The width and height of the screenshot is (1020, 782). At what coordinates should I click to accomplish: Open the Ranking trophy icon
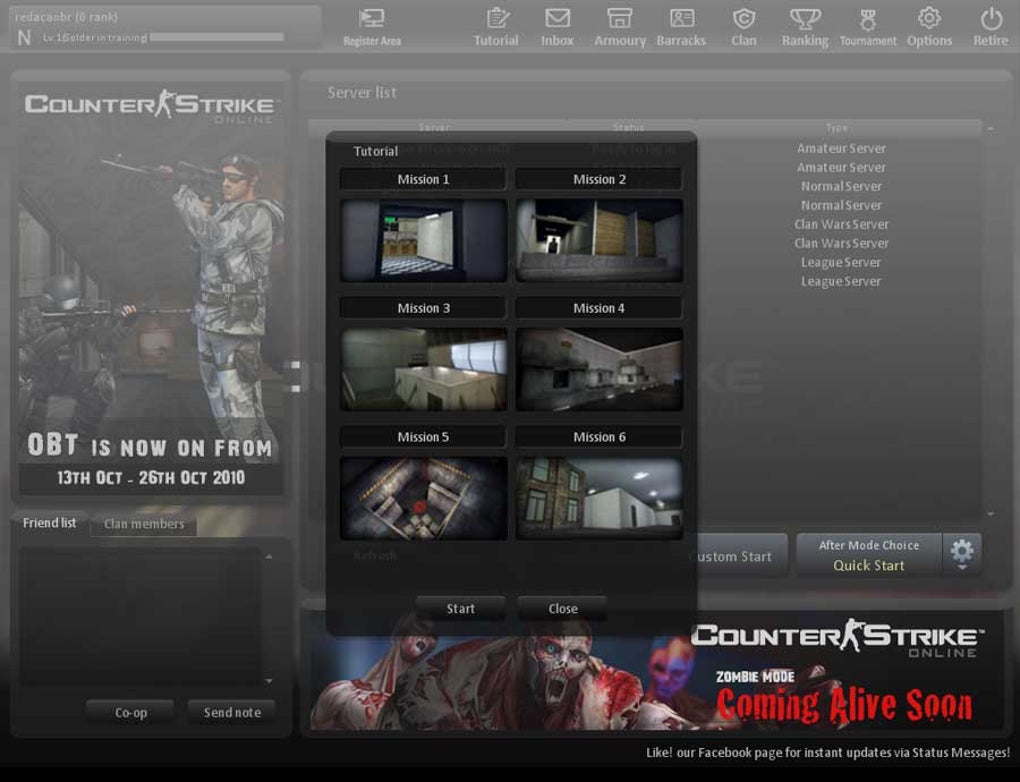(x=804, y=19)
